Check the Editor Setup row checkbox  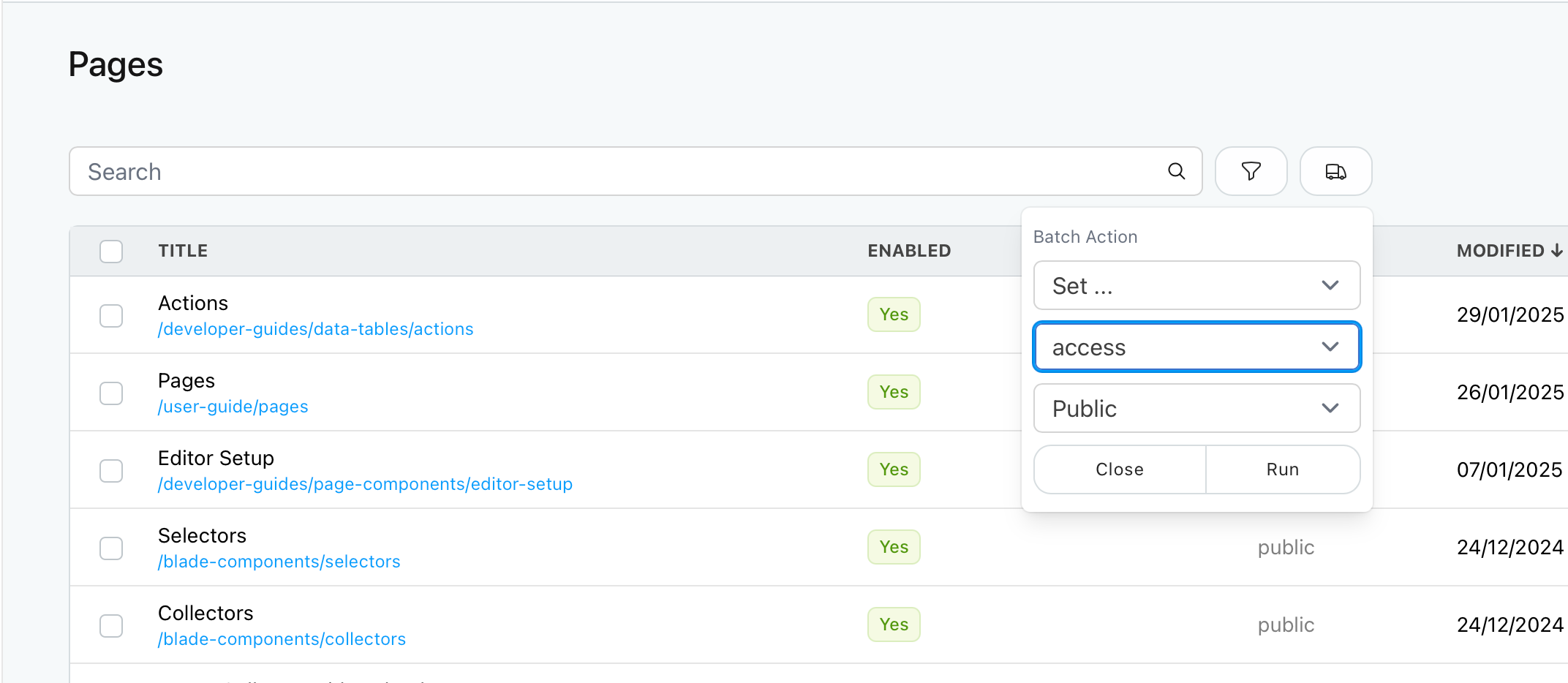pos(111,471)
